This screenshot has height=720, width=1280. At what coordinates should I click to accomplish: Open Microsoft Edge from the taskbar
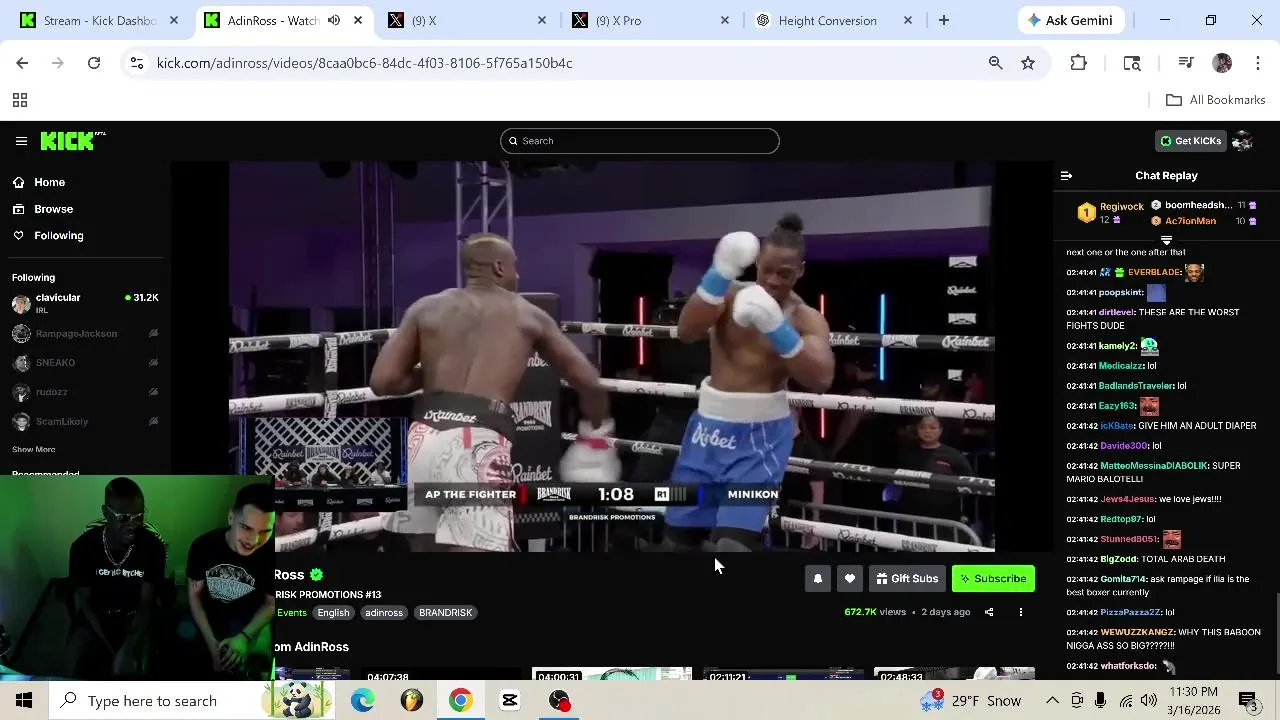[362, 700]
